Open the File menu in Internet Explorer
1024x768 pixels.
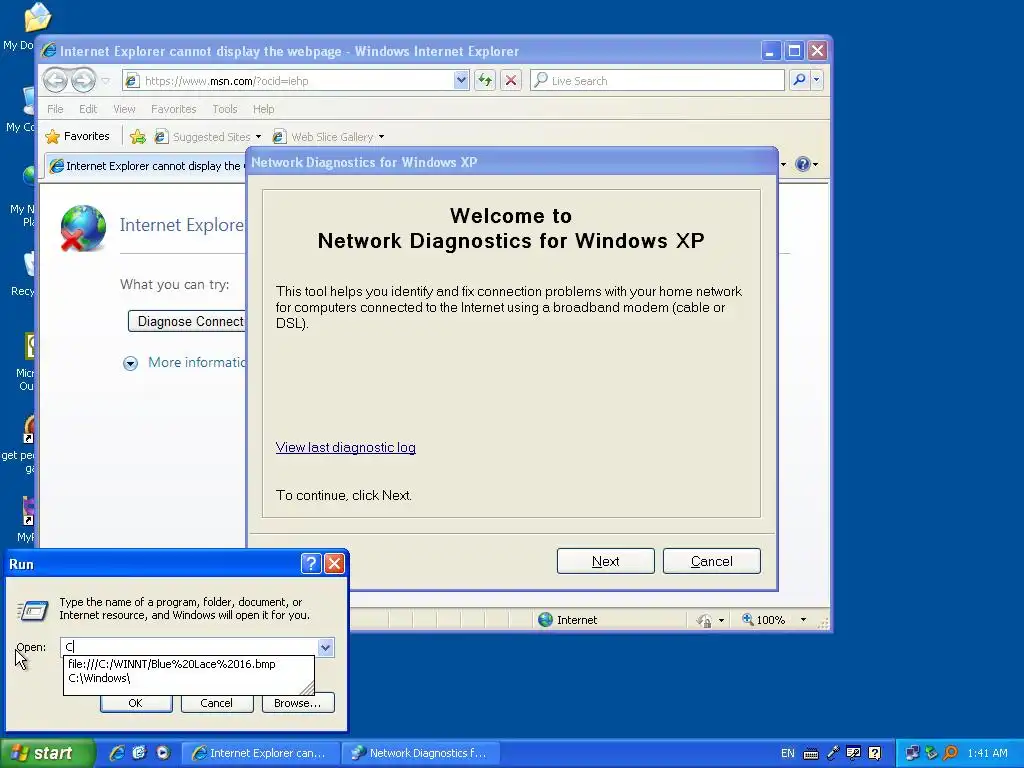pos(55,109)
